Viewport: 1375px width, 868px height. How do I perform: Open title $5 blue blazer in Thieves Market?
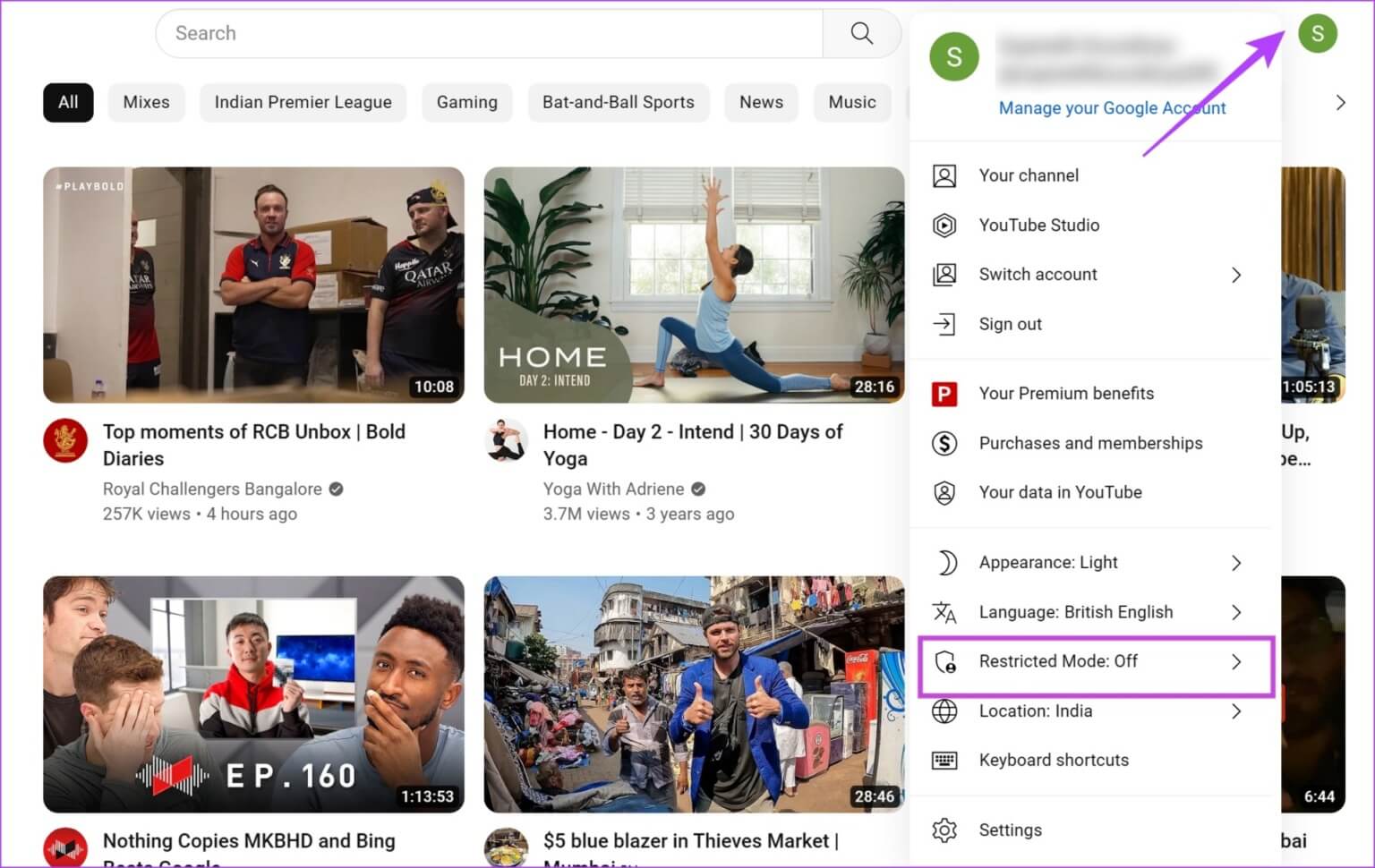[x=691, y=851]
